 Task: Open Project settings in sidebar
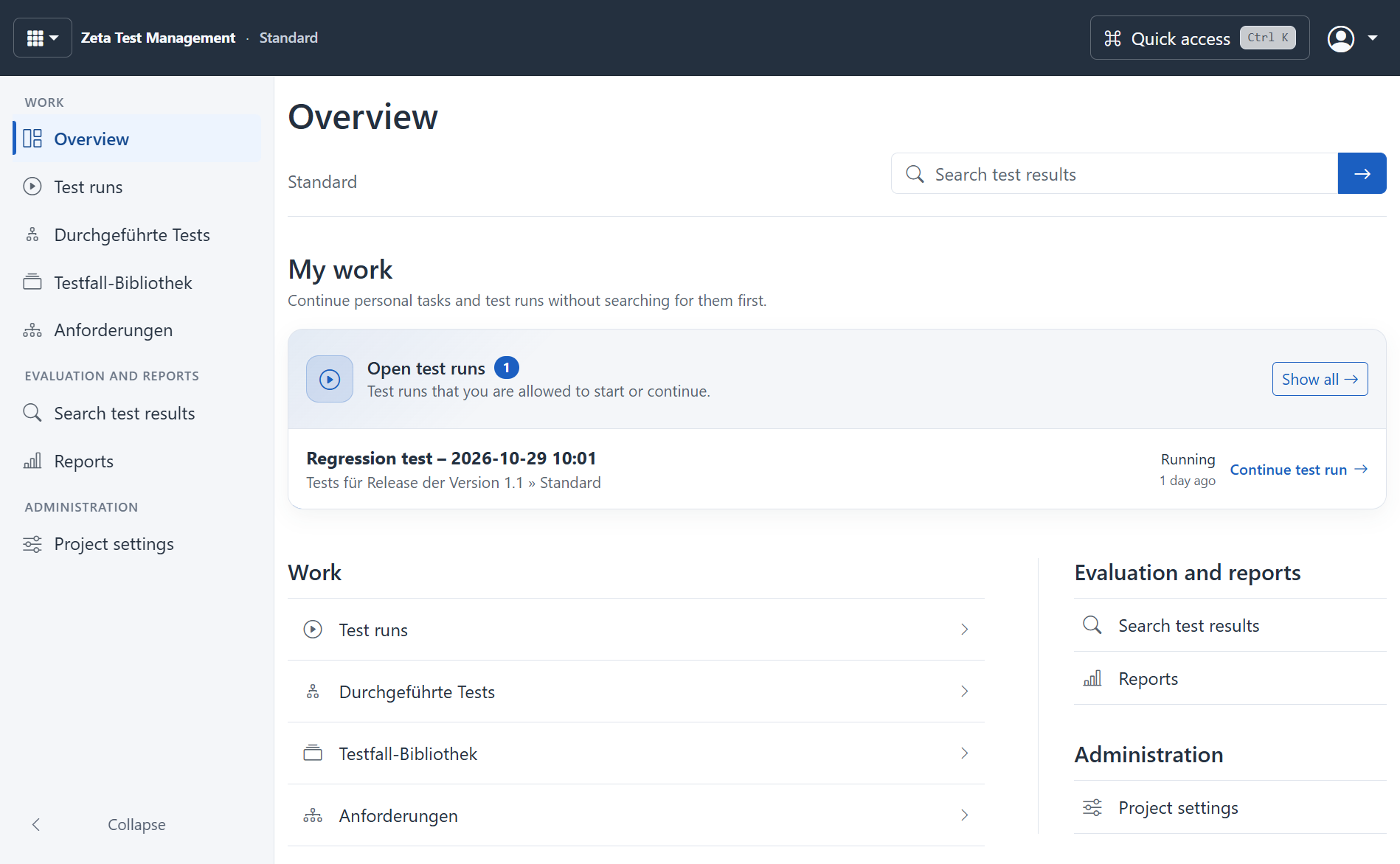137,543
